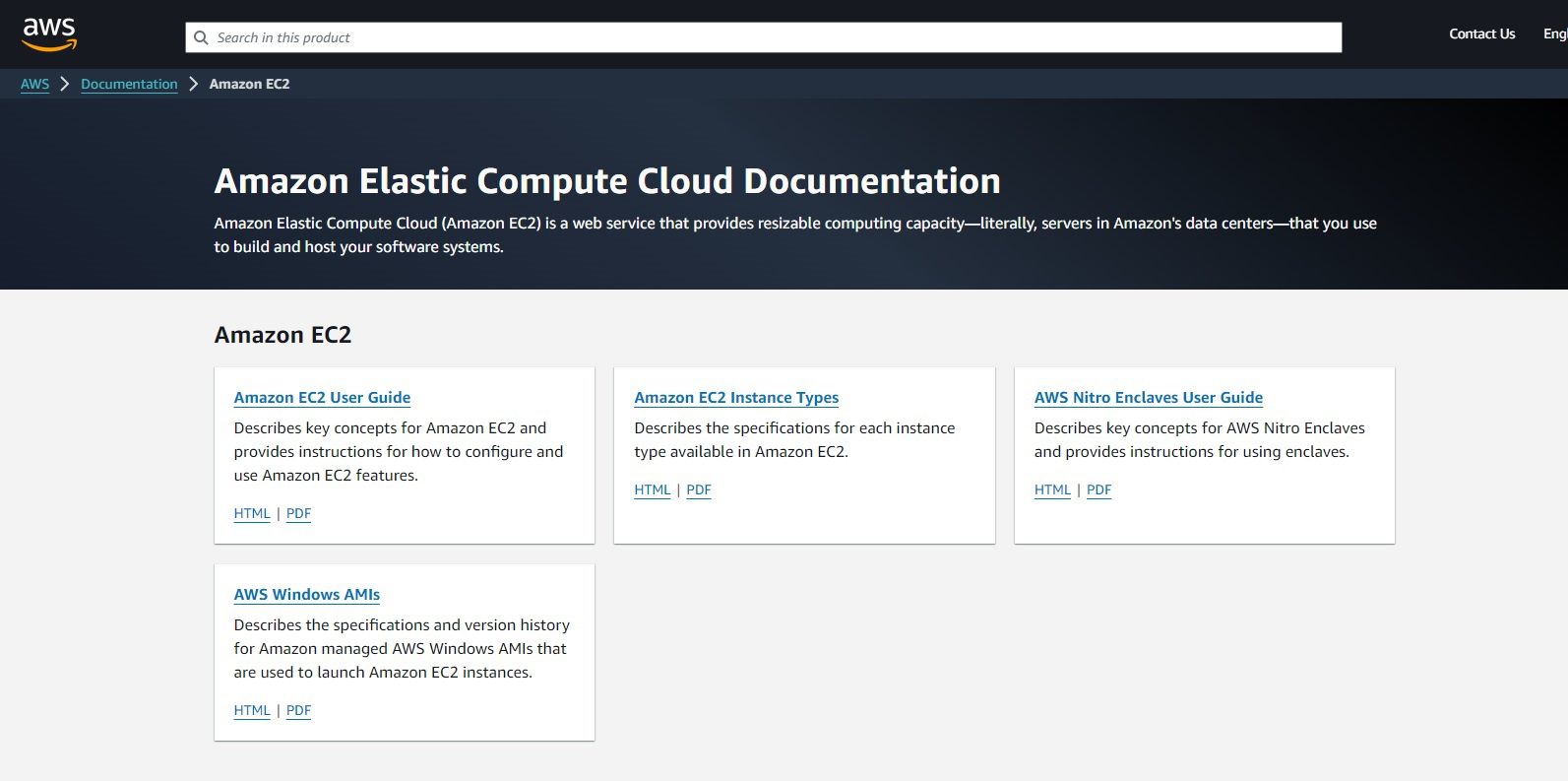Open HTML version of AWS Windows AMIs

coord(252,710)
